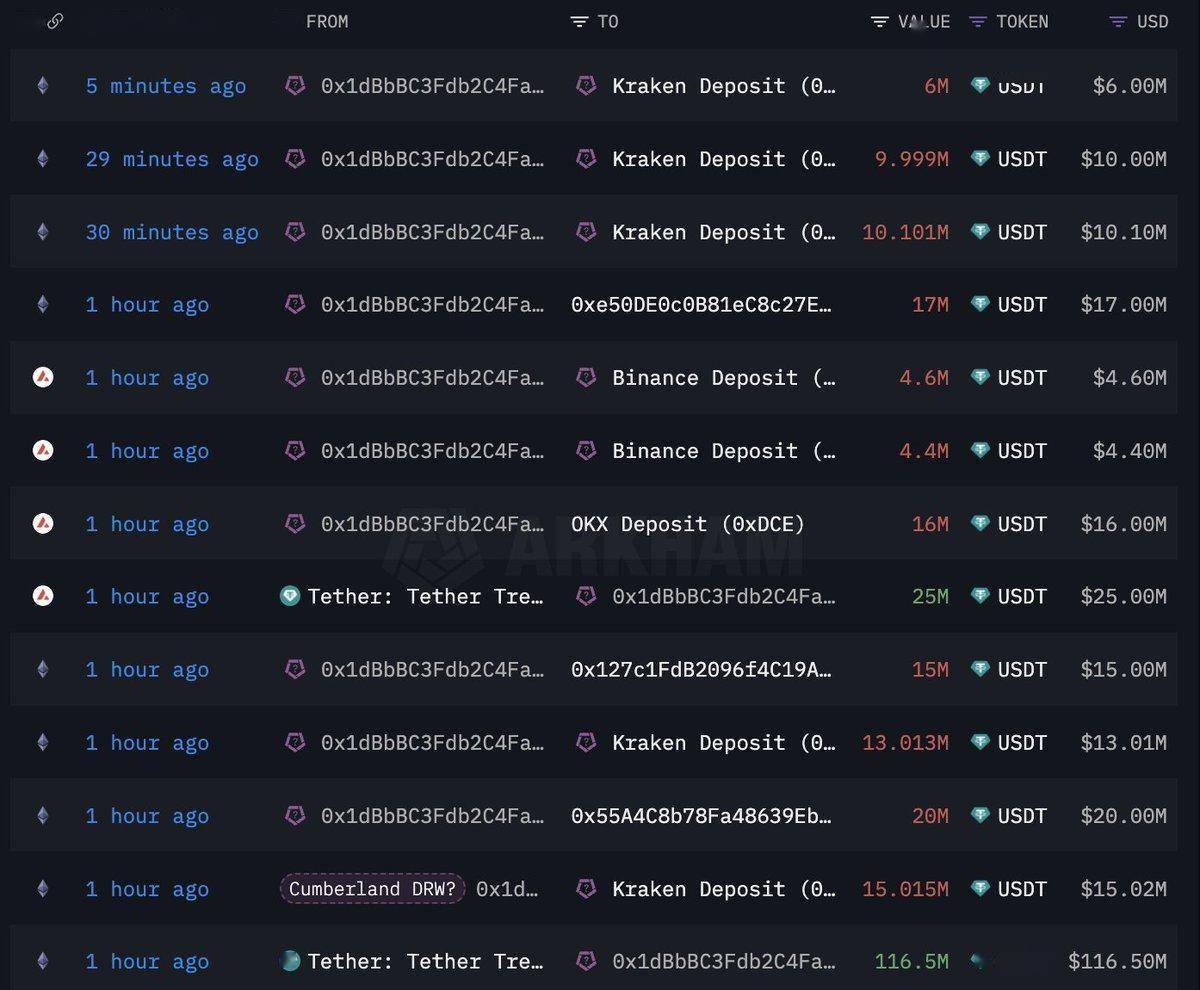Screen dimensions: 1200x990
Task: Open the OKX Deposit (0xDCE) address
Action: [x=688, y=523]
